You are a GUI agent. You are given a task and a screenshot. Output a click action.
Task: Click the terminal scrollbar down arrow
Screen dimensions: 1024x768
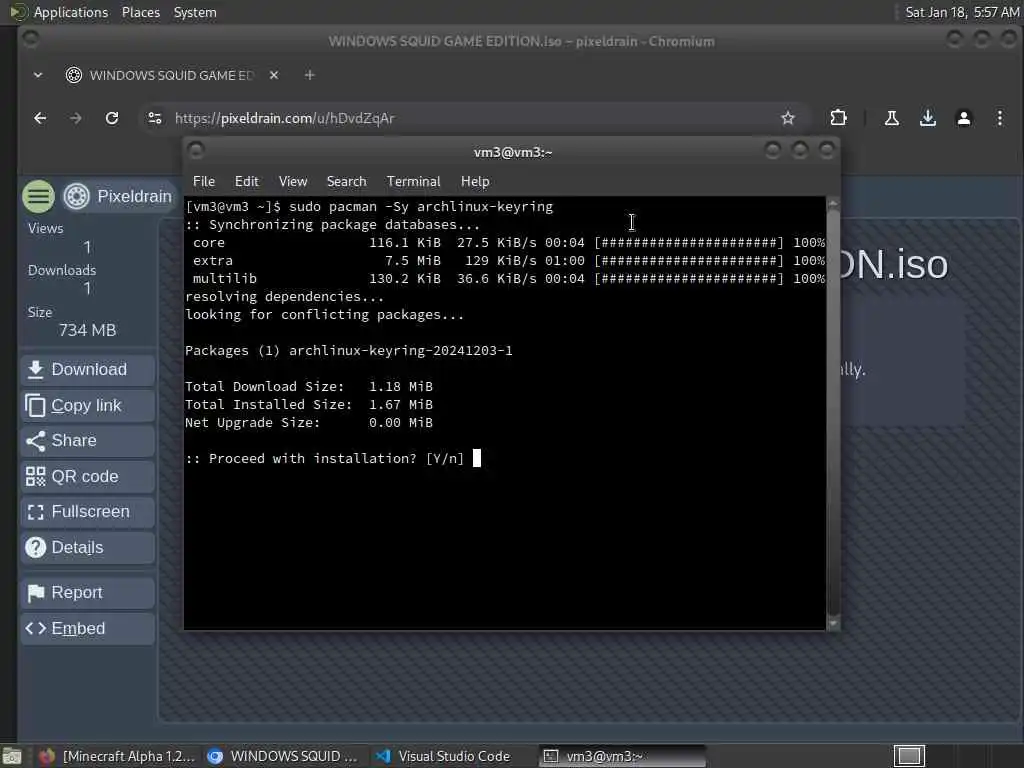833,624
